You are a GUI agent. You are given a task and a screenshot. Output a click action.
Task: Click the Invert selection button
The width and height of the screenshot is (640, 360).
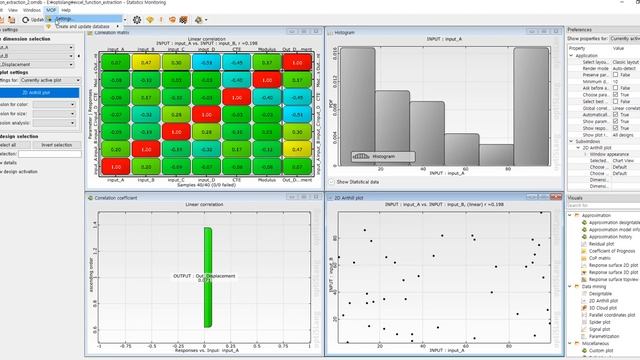pyautogui.click(x=57, y=145)
